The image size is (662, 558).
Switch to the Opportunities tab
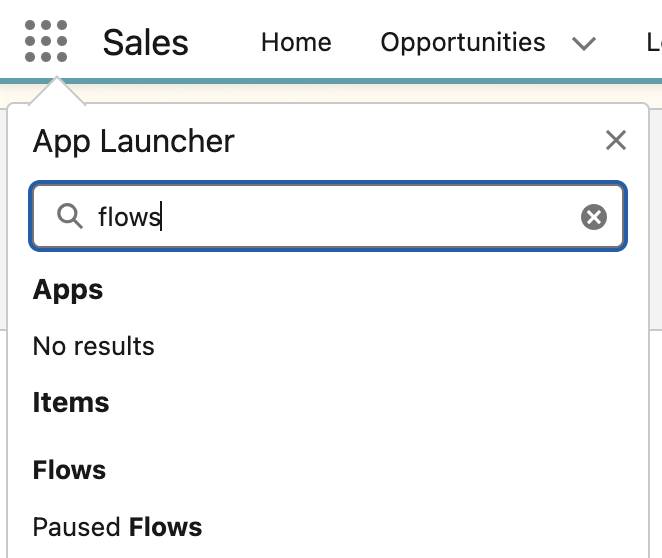click(463, 42)
